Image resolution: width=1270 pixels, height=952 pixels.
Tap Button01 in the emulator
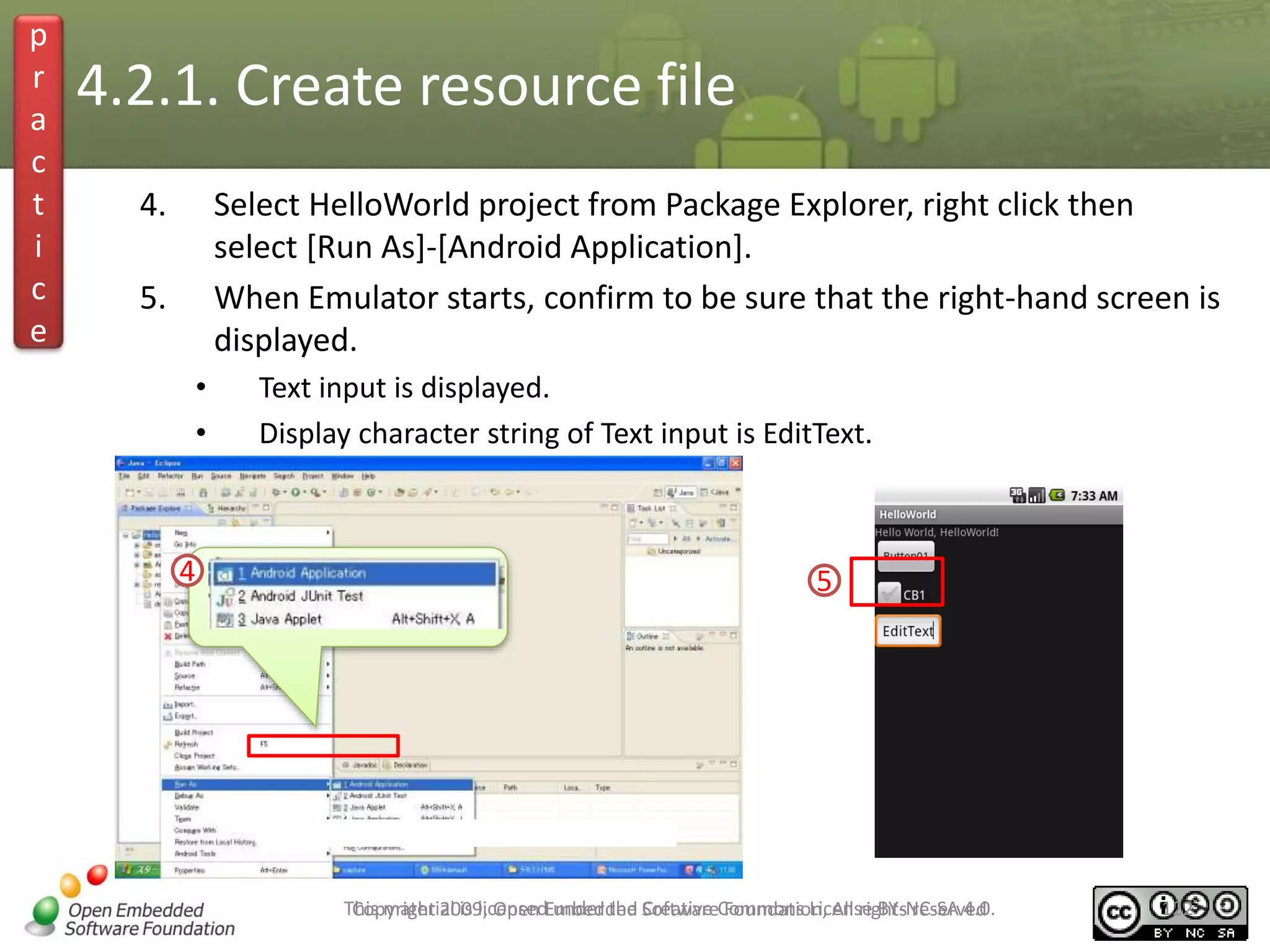pyautogui.click(x=906, y=556)
